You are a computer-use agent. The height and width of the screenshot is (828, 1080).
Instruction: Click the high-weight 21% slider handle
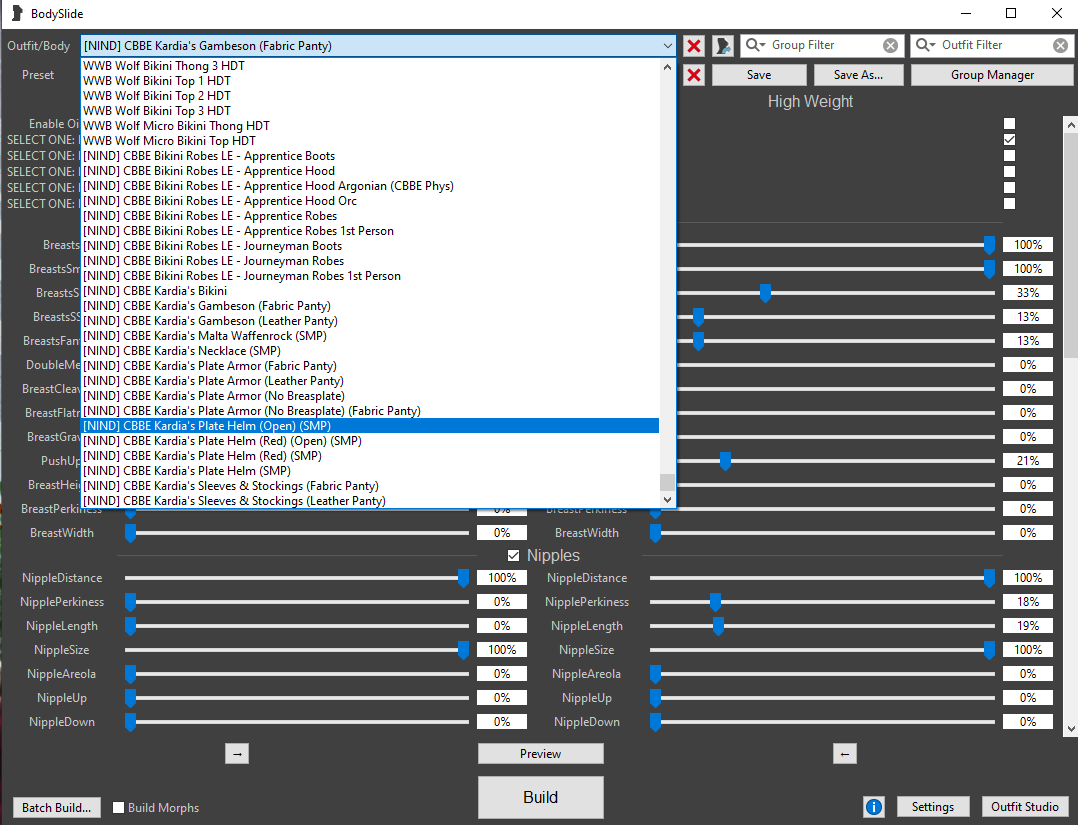click(x=725, y=461)
